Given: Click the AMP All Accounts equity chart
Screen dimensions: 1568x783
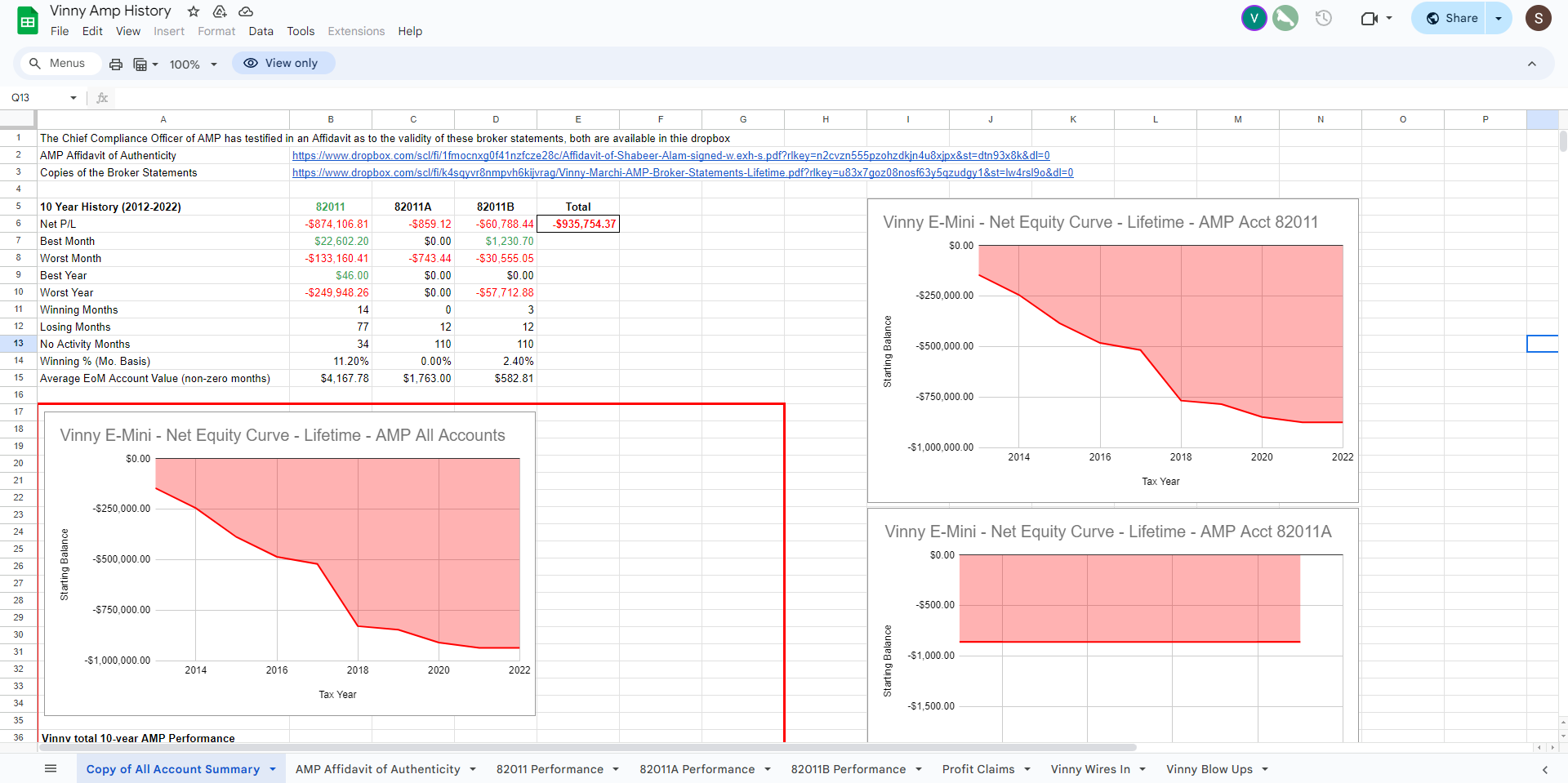Looking at the screenshot, I should coord(290,563).
